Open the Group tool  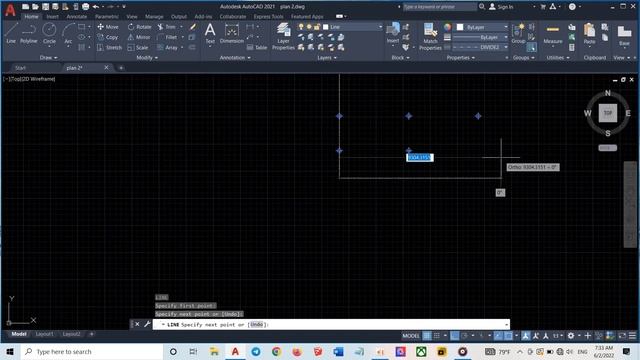click(x=518, y=33)
